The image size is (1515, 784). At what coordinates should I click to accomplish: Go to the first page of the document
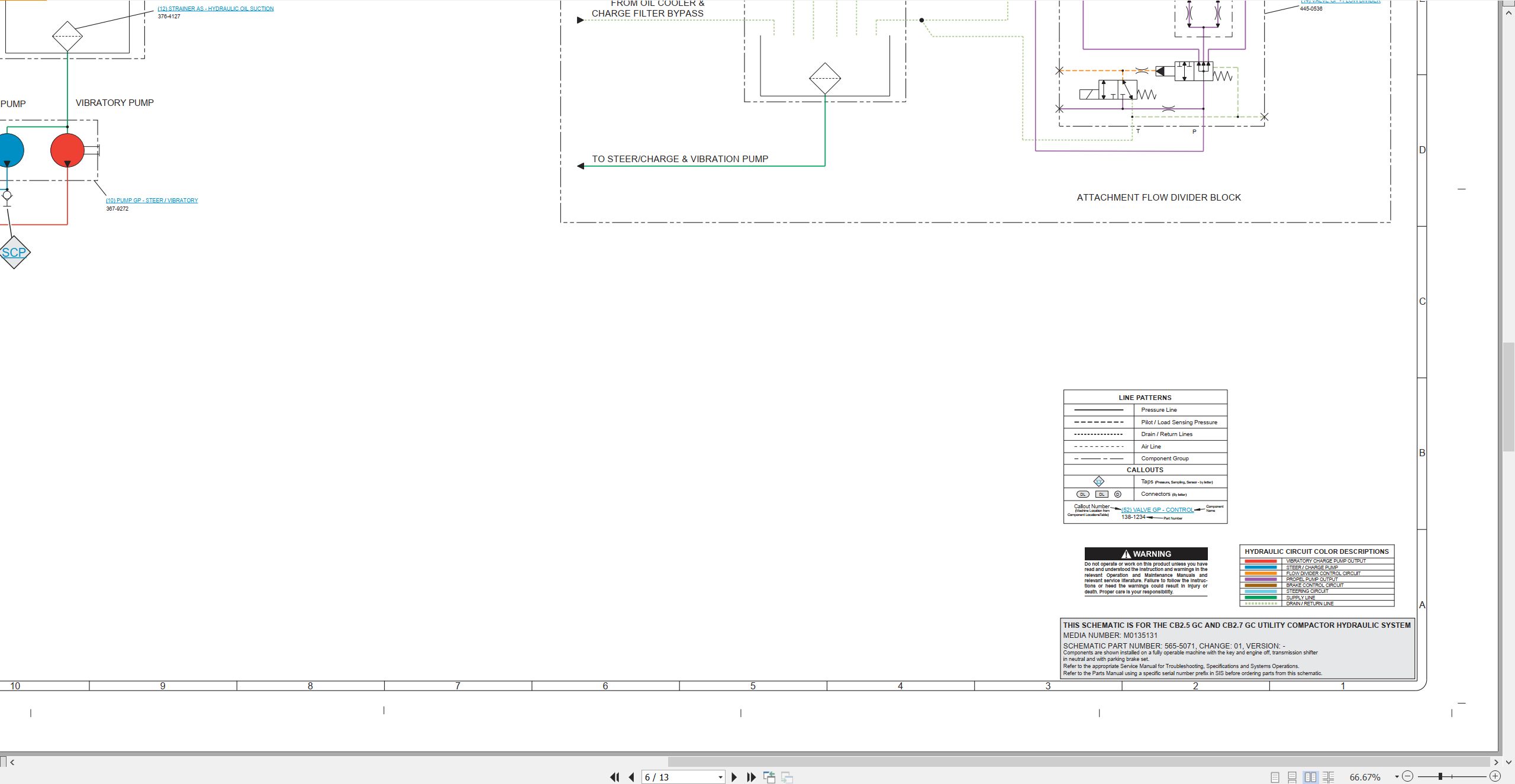615,777
